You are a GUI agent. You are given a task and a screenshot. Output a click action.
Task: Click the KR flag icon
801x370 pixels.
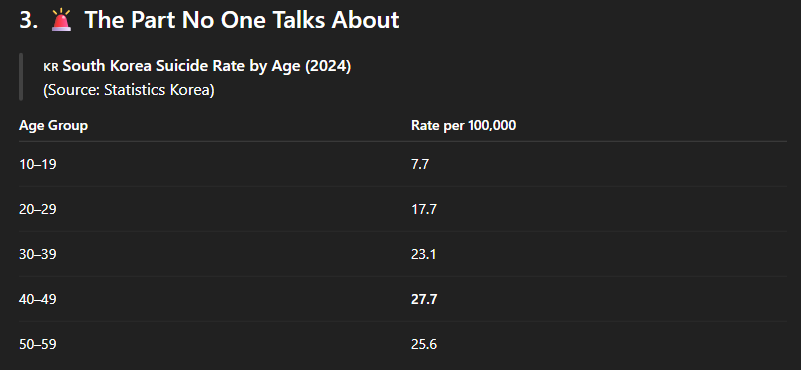[51, 67]
